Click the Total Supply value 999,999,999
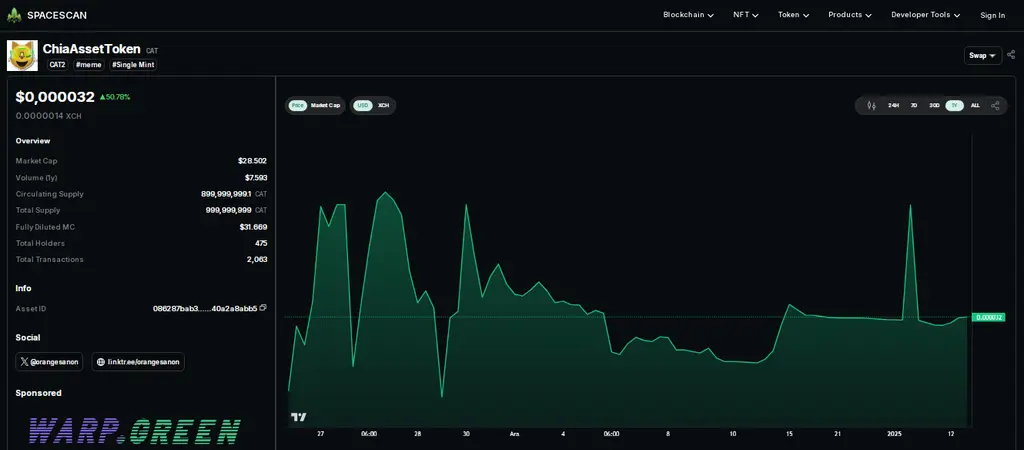The width and height of the screenshot is (1024, 450). 229,210
